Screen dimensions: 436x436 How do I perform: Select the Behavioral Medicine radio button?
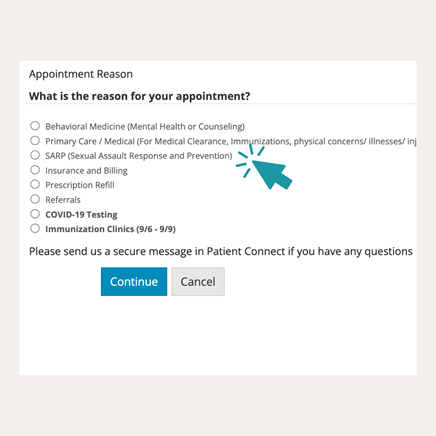pos(35,126)
